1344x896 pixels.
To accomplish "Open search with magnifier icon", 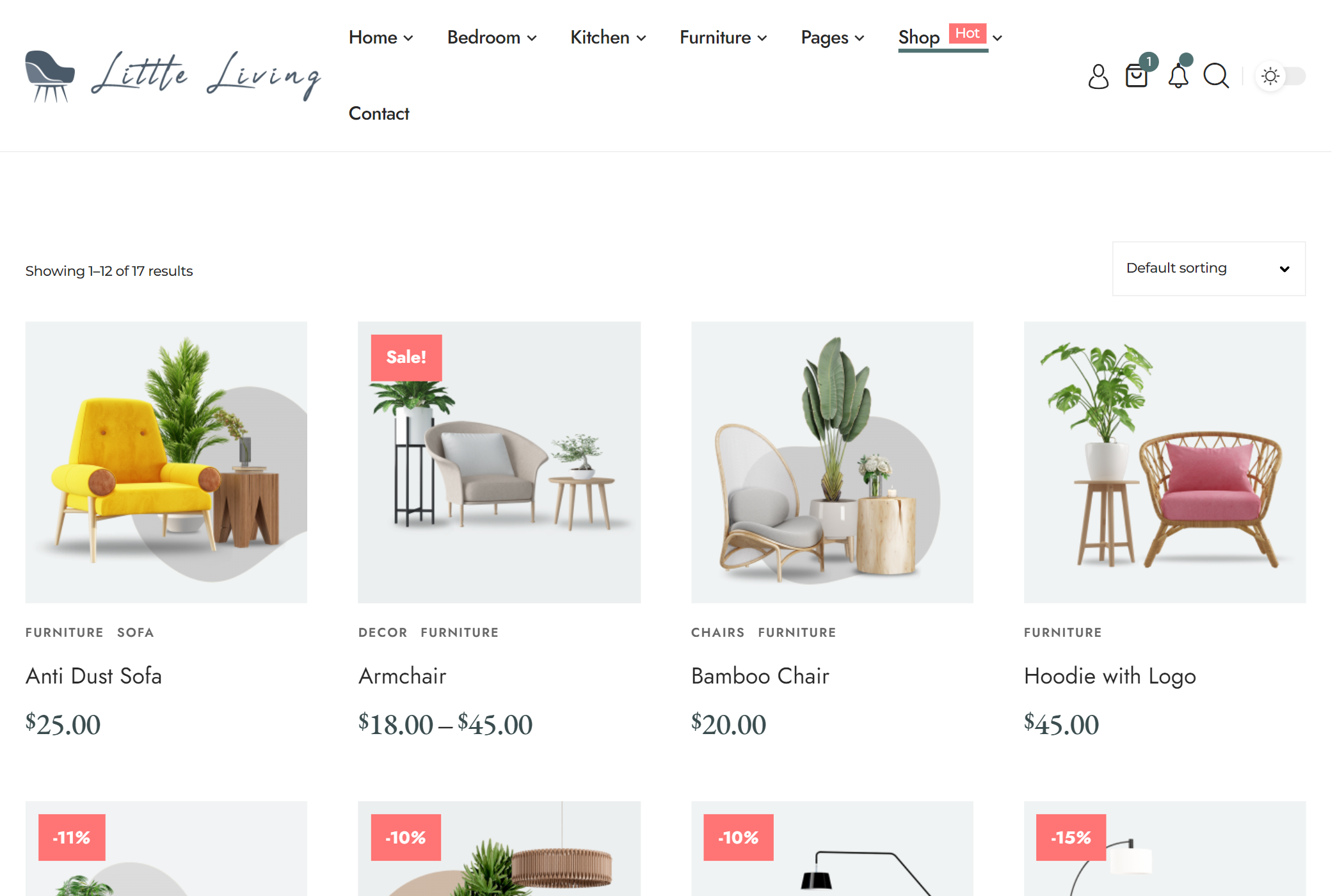I will pyautogui.click(x=1216, y=76).
